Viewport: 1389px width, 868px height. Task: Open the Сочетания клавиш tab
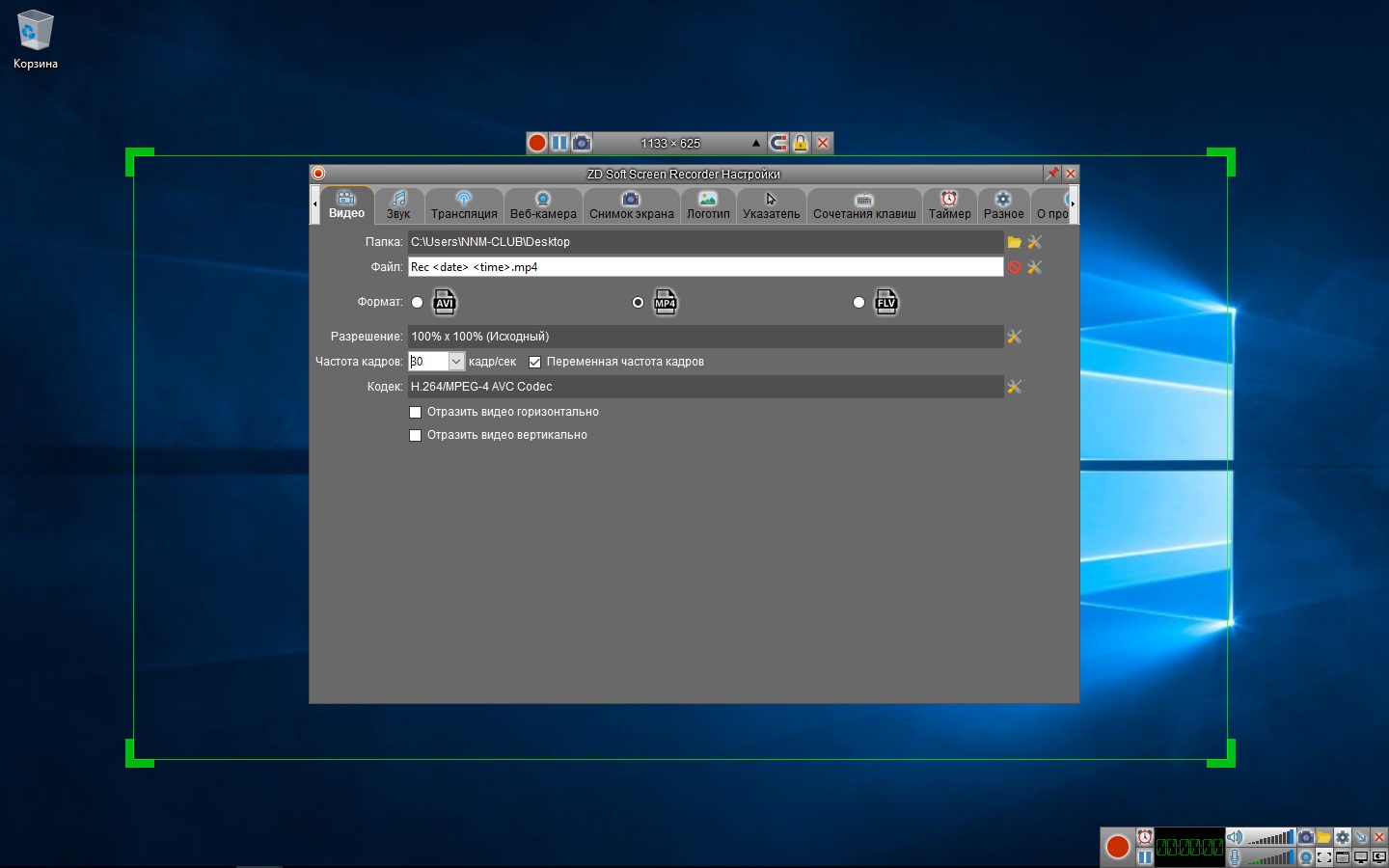coord(864,205)
